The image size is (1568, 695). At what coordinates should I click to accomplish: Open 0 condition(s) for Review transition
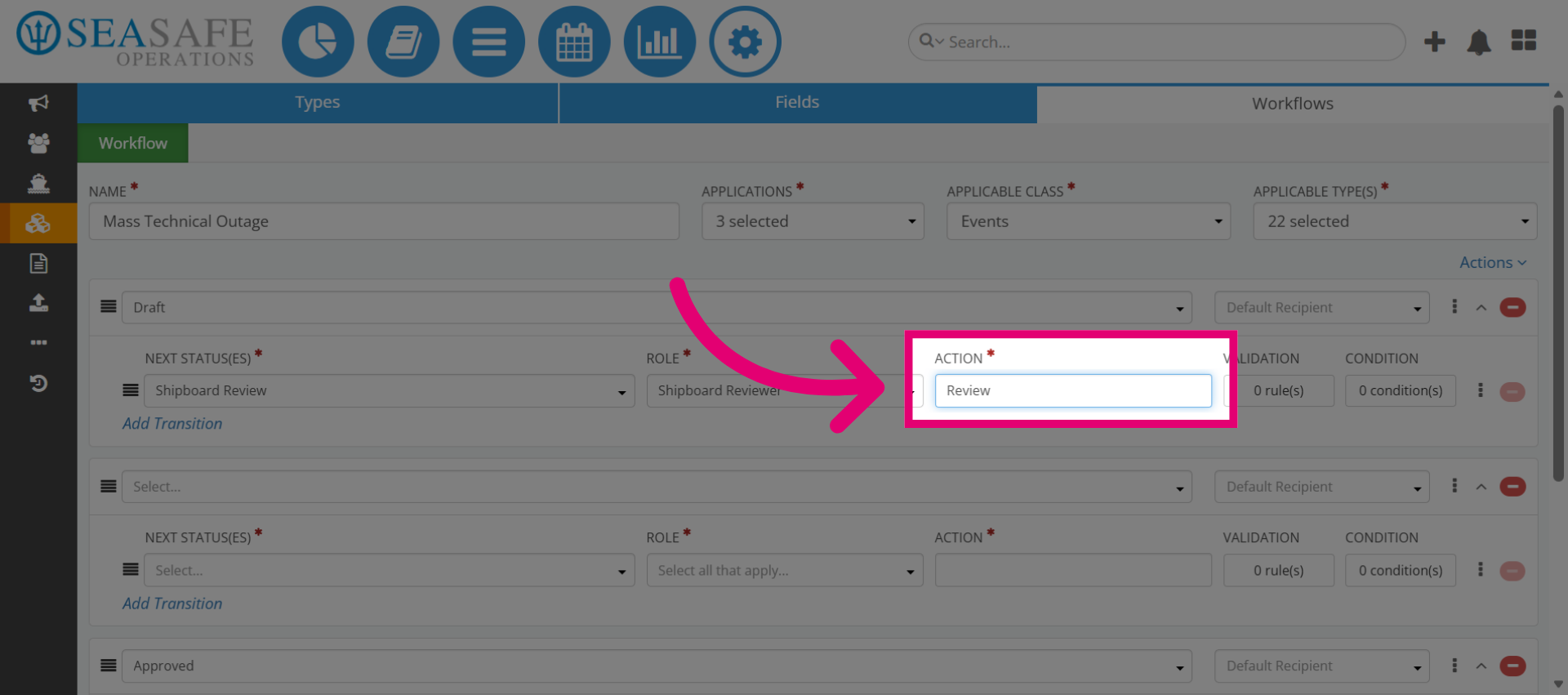click(x=1401, y=390)
